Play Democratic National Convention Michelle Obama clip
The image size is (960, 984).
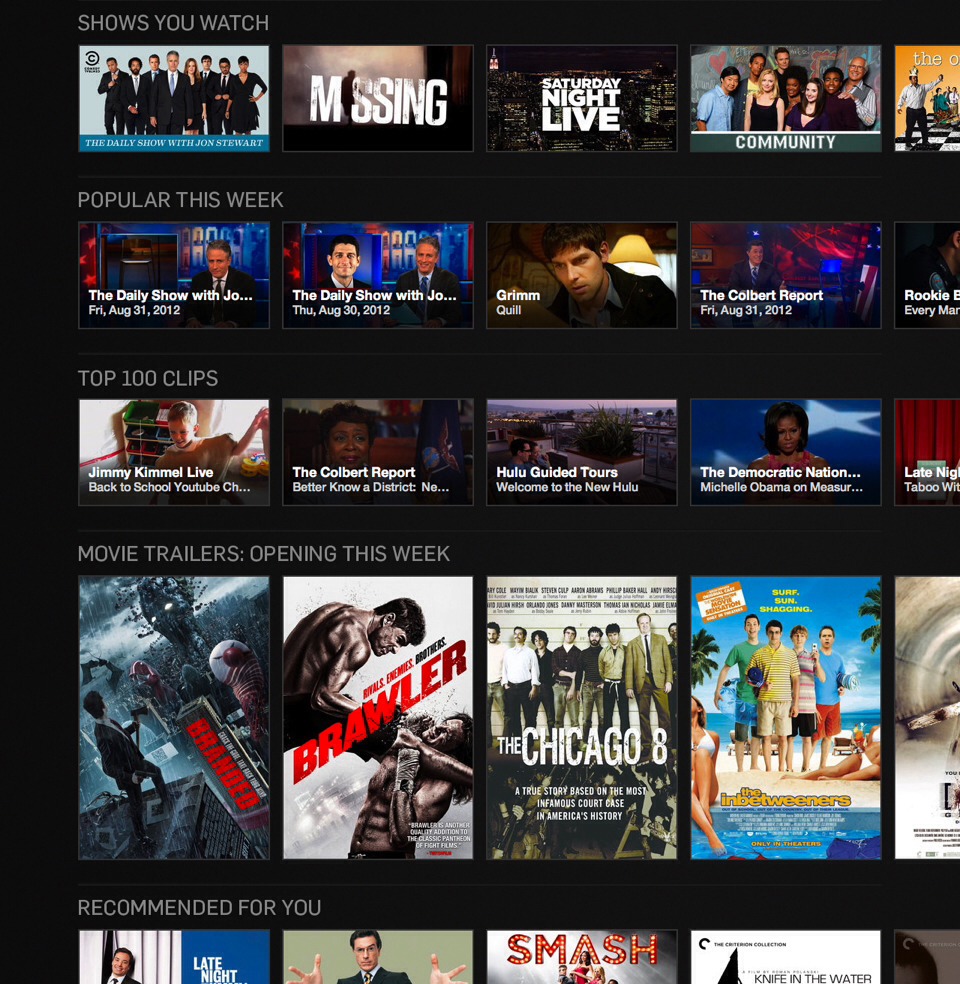point(786,452)
